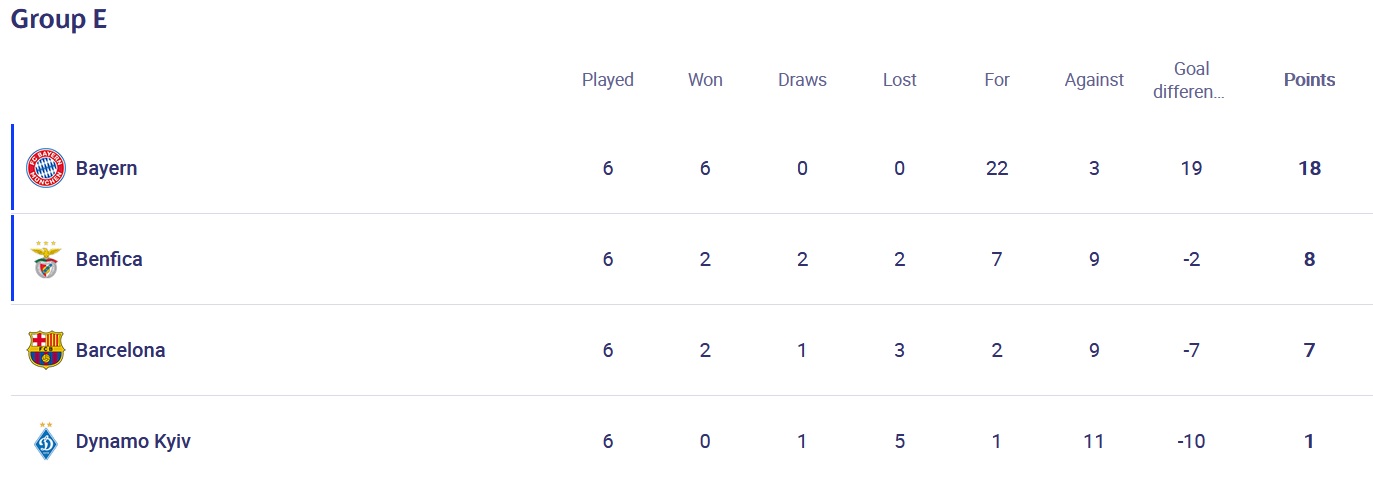Open the Barcelona team link
This screenshot has height=477, width=1373.
click(121, 350)
